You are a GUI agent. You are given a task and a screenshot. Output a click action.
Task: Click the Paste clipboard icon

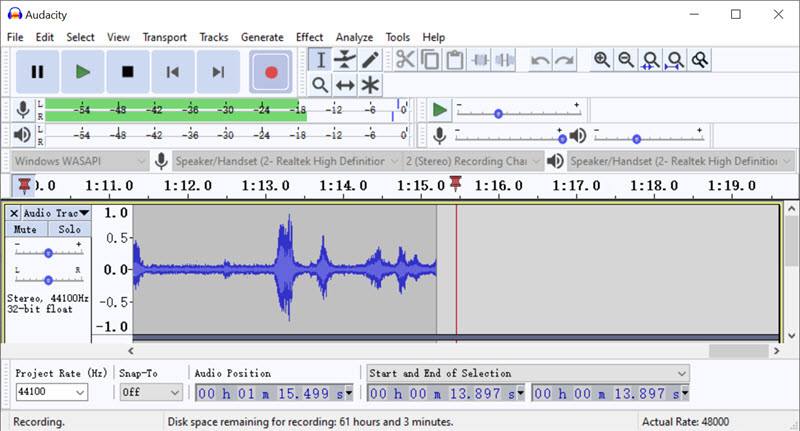(455, 60)
